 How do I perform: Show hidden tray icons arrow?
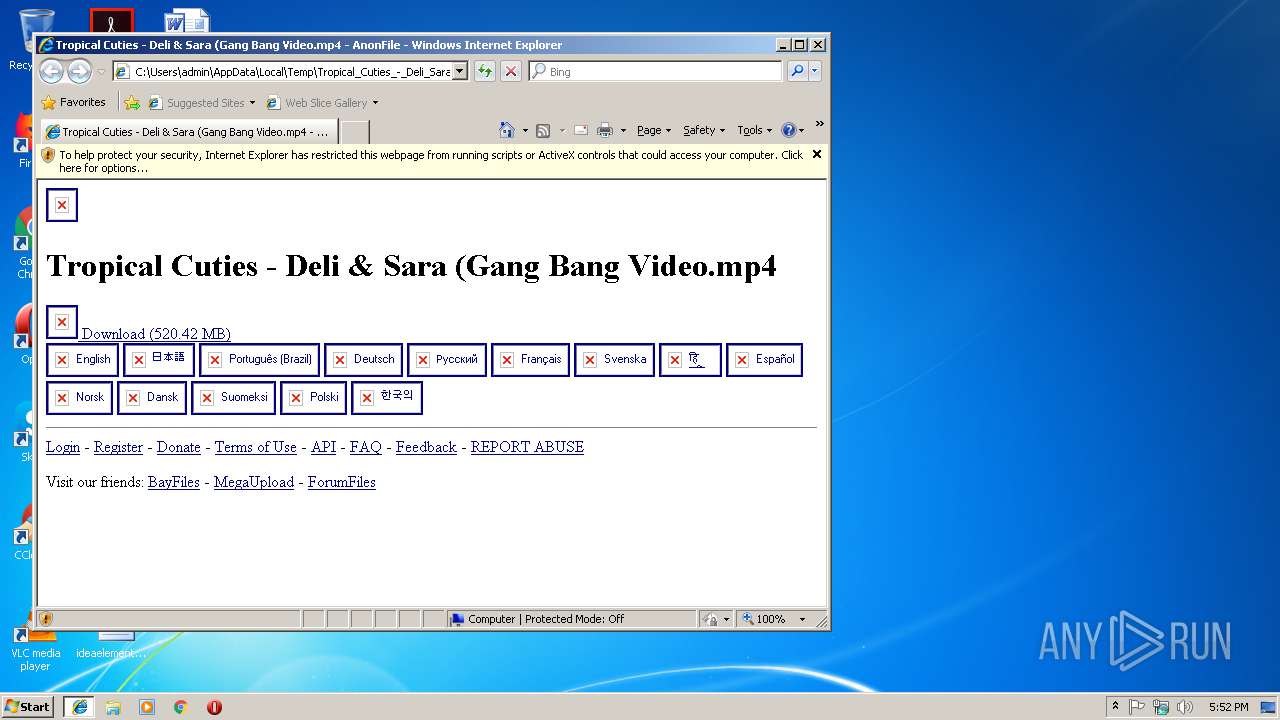(x=1115, y=706)
